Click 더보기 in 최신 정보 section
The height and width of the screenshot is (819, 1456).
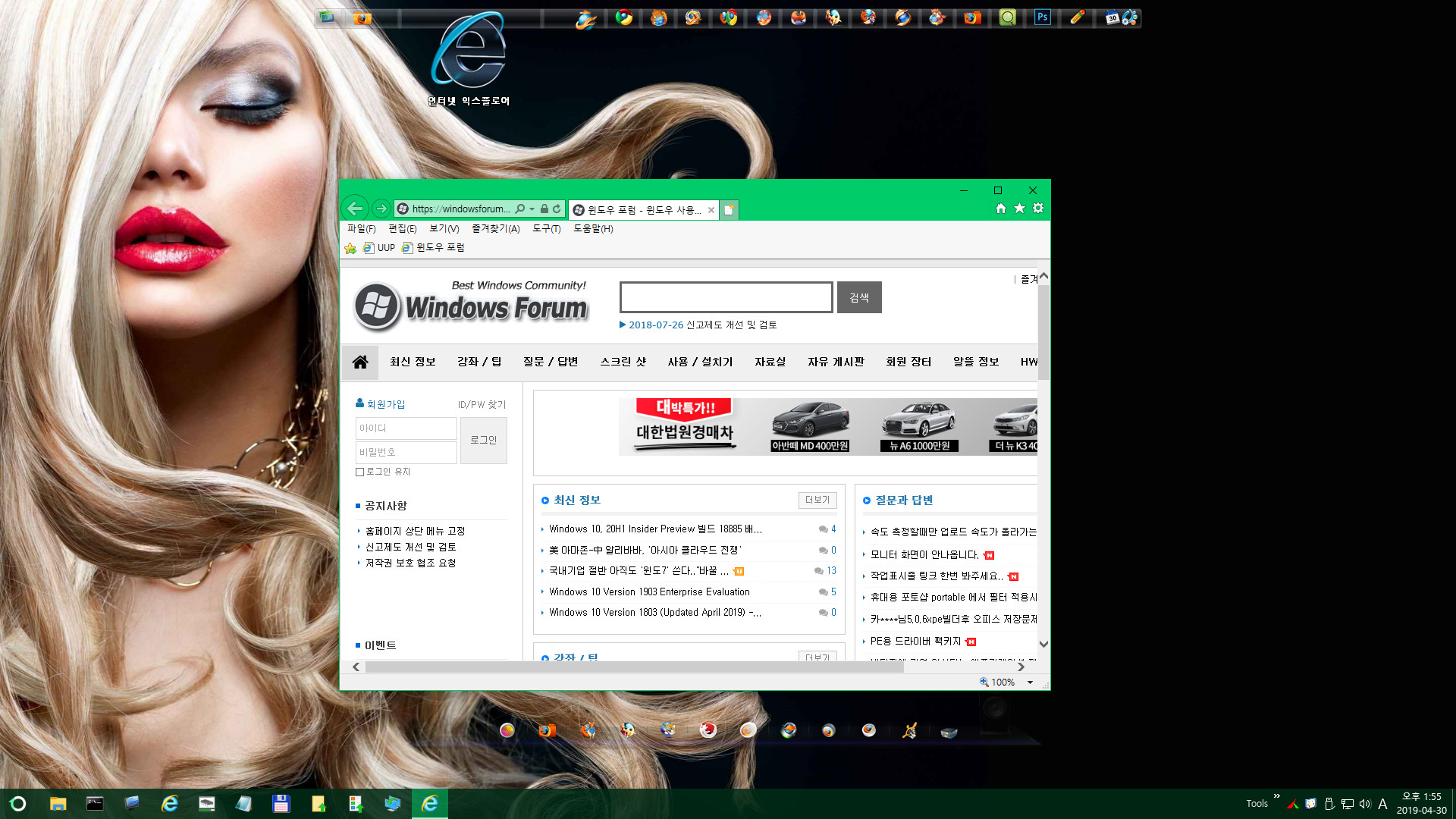point(817,500)
